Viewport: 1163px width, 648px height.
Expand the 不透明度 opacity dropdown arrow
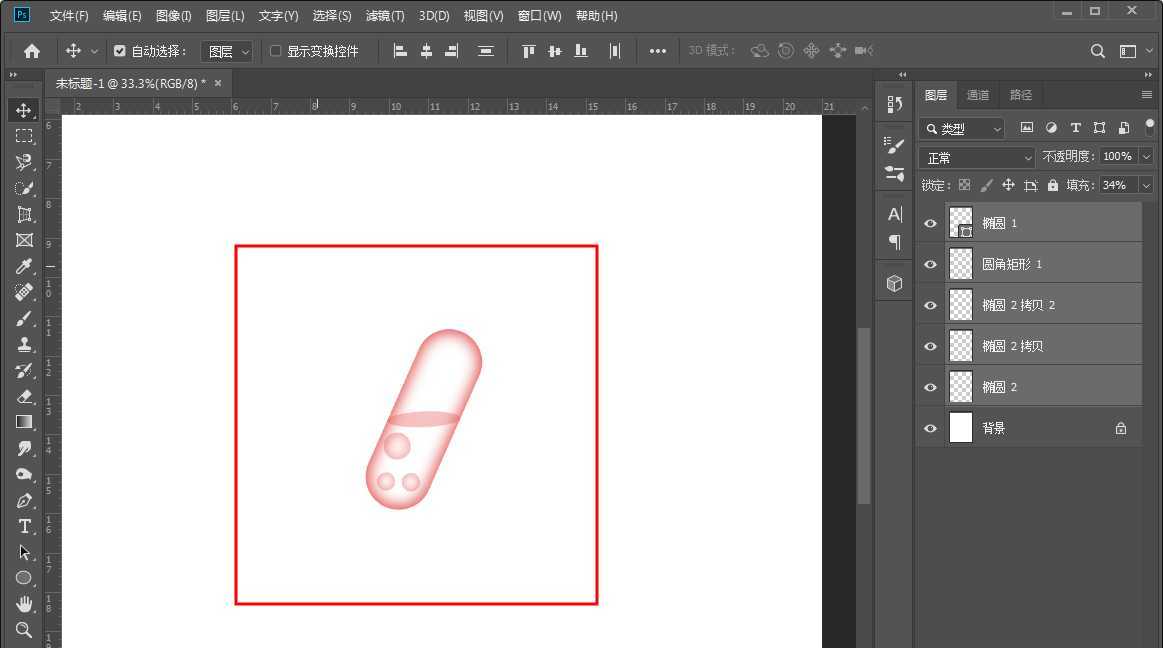pyautogui.click(x=1146, y=157)
